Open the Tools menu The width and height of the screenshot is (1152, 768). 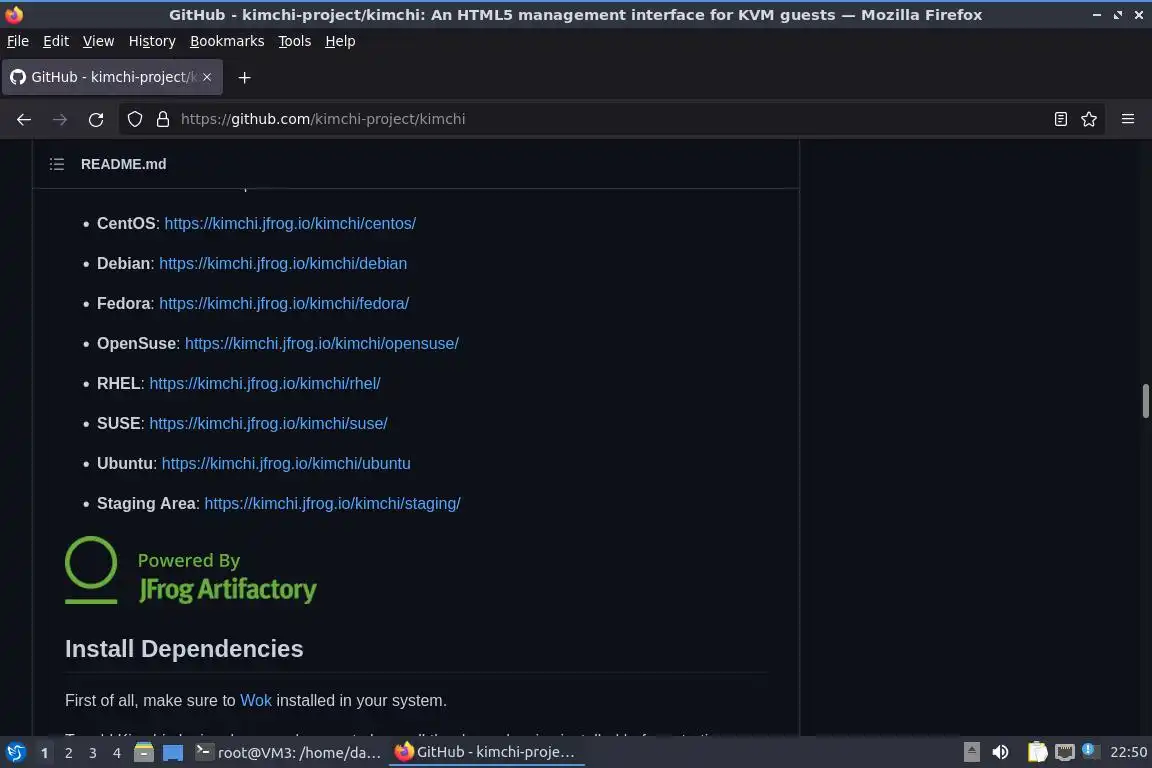pos(295,41)
